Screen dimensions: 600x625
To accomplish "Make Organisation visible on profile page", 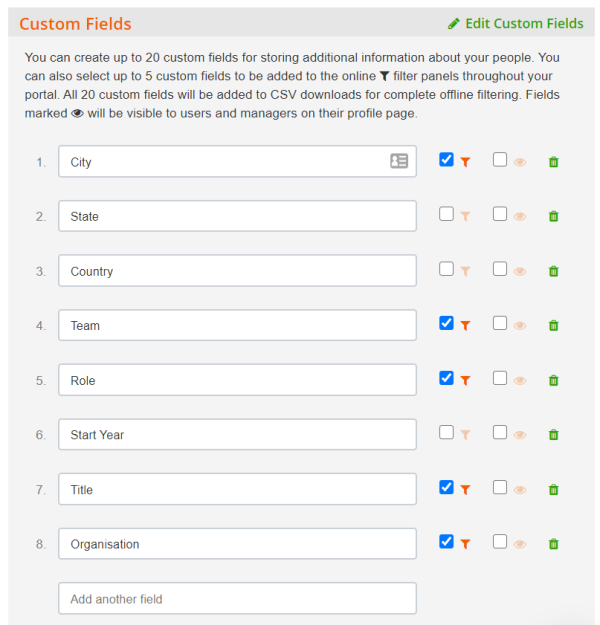I will [500, 542].
